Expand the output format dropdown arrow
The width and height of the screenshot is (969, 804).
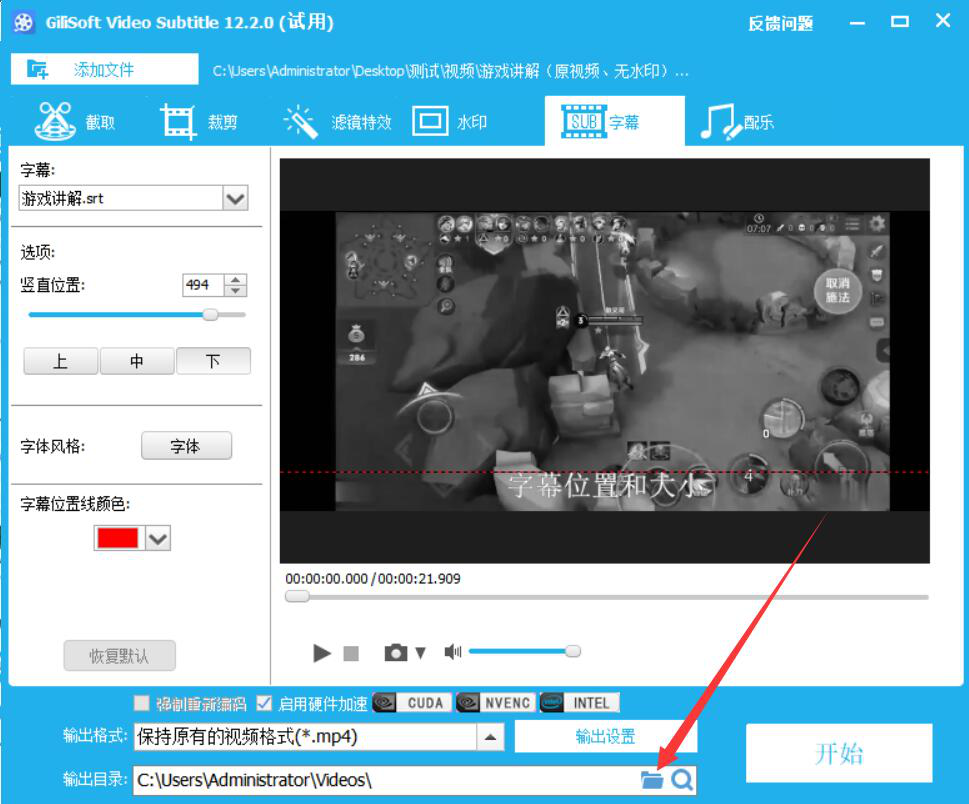click(x=491, y=737)
